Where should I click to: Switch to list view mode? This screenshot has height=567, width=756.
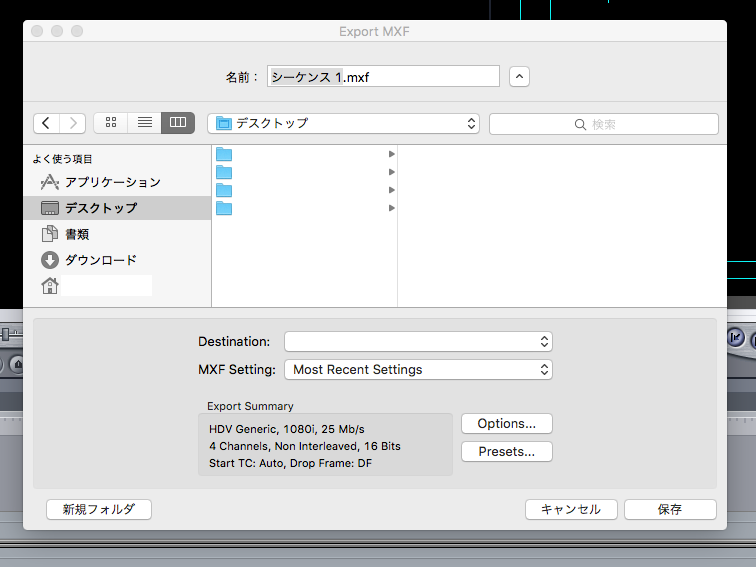click(x=144, y=123)
